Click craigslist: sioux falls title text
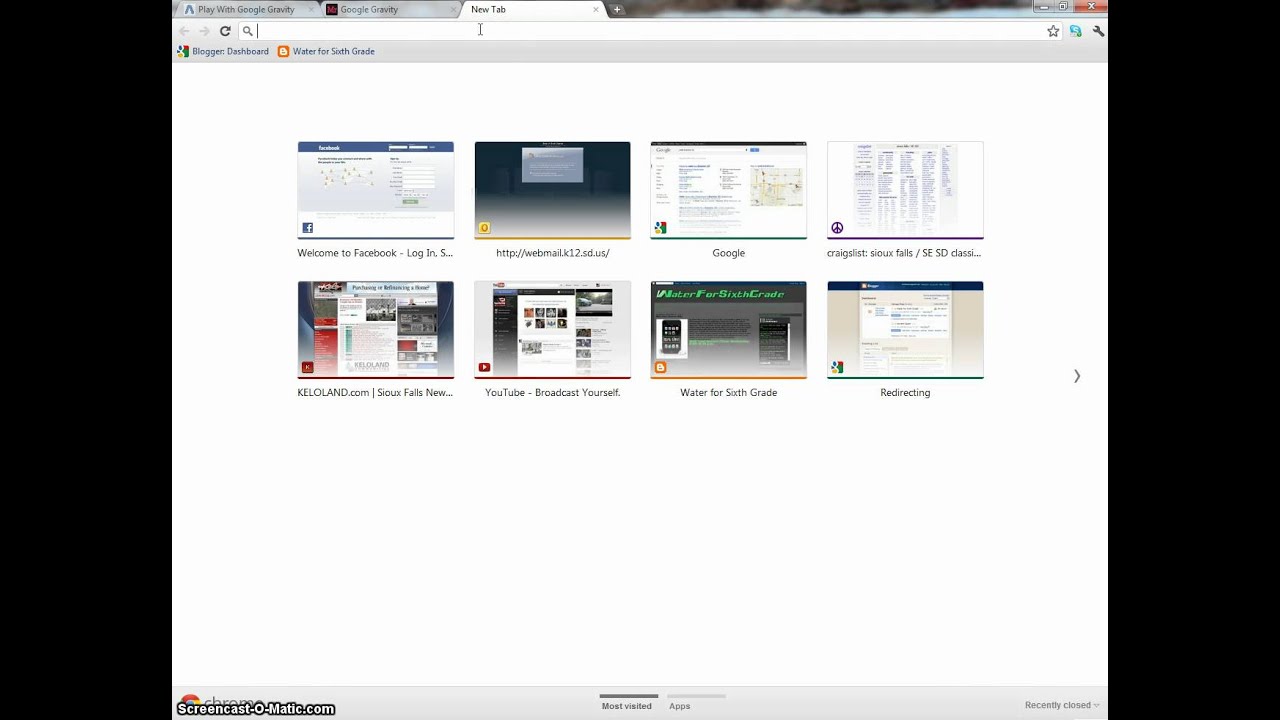The width and height of the screenshot is (1280, 720). tap(904, 253)
